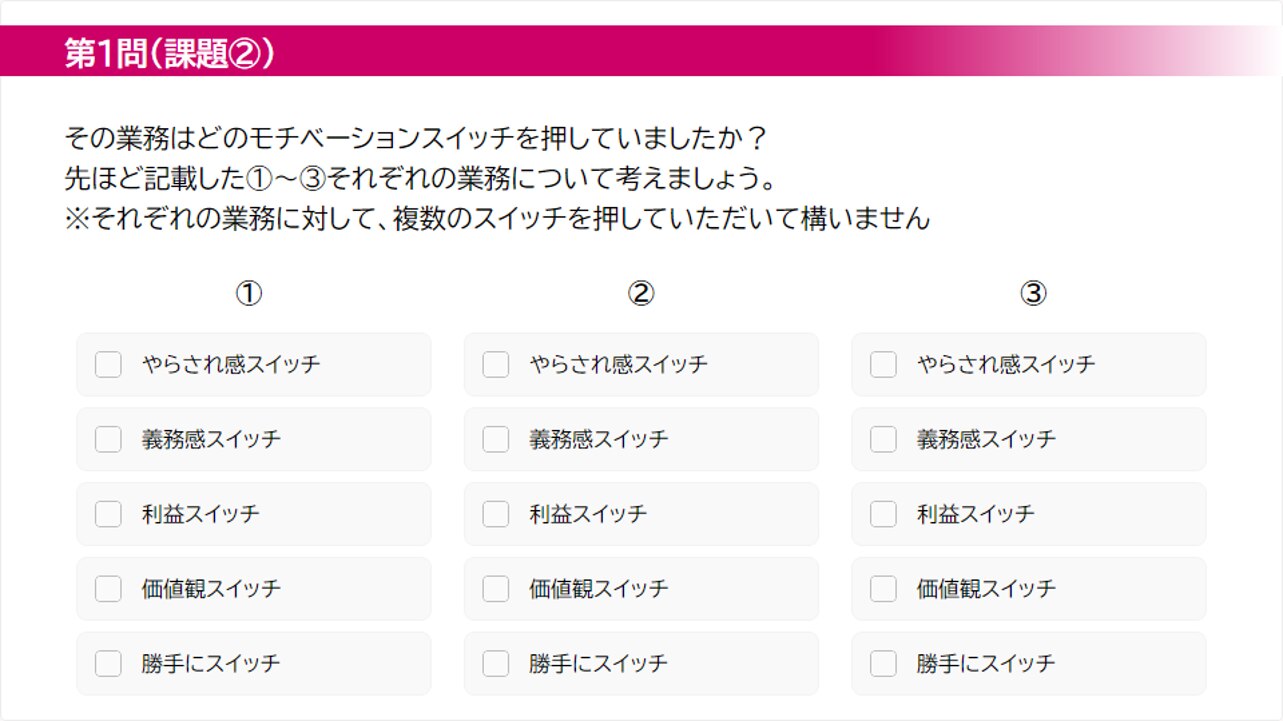Click the ① column heading
This screenshot has height=721, width=1283.
pos(249,293)
